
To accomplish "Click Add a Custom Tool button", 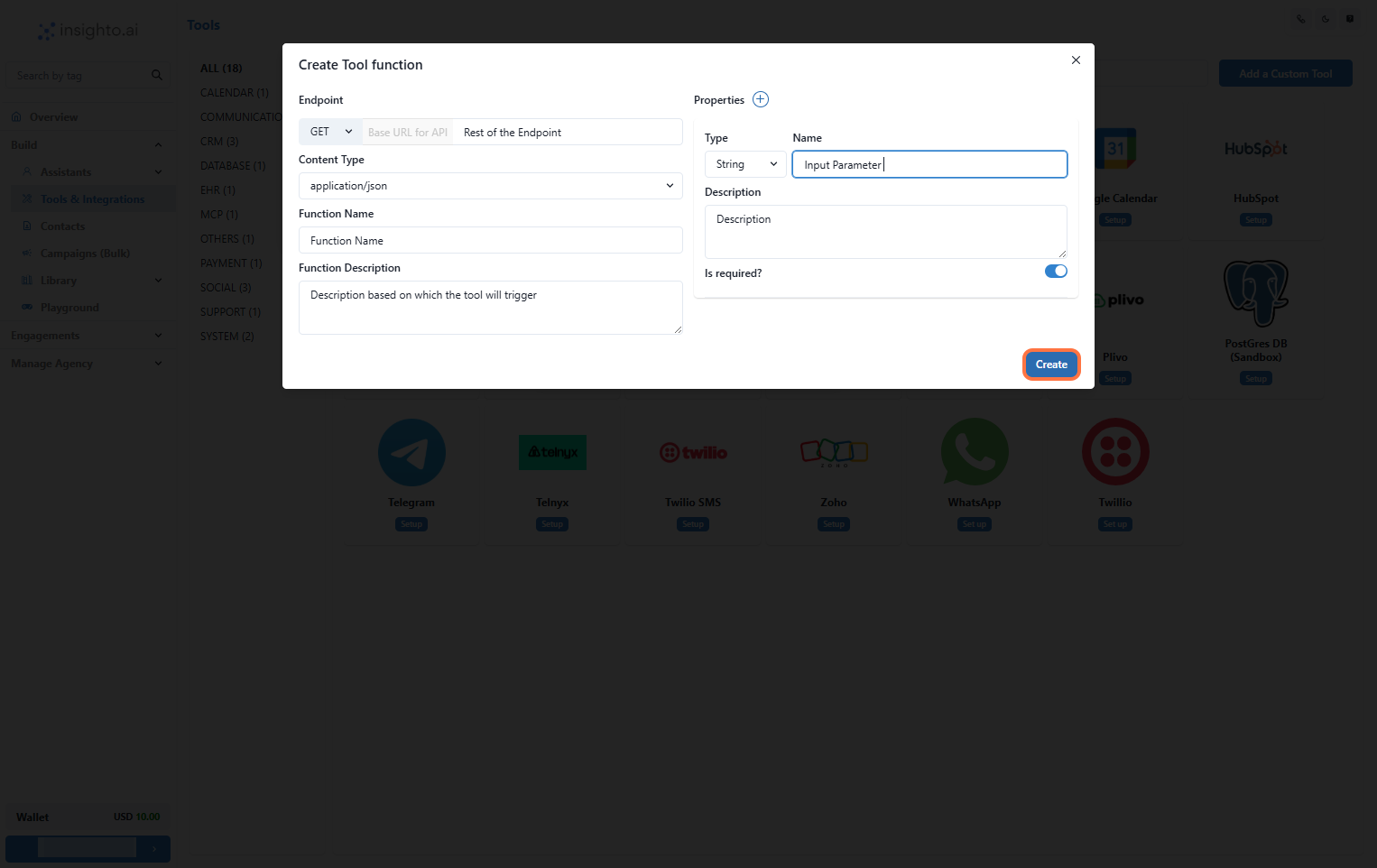I will click(1285, 74).
